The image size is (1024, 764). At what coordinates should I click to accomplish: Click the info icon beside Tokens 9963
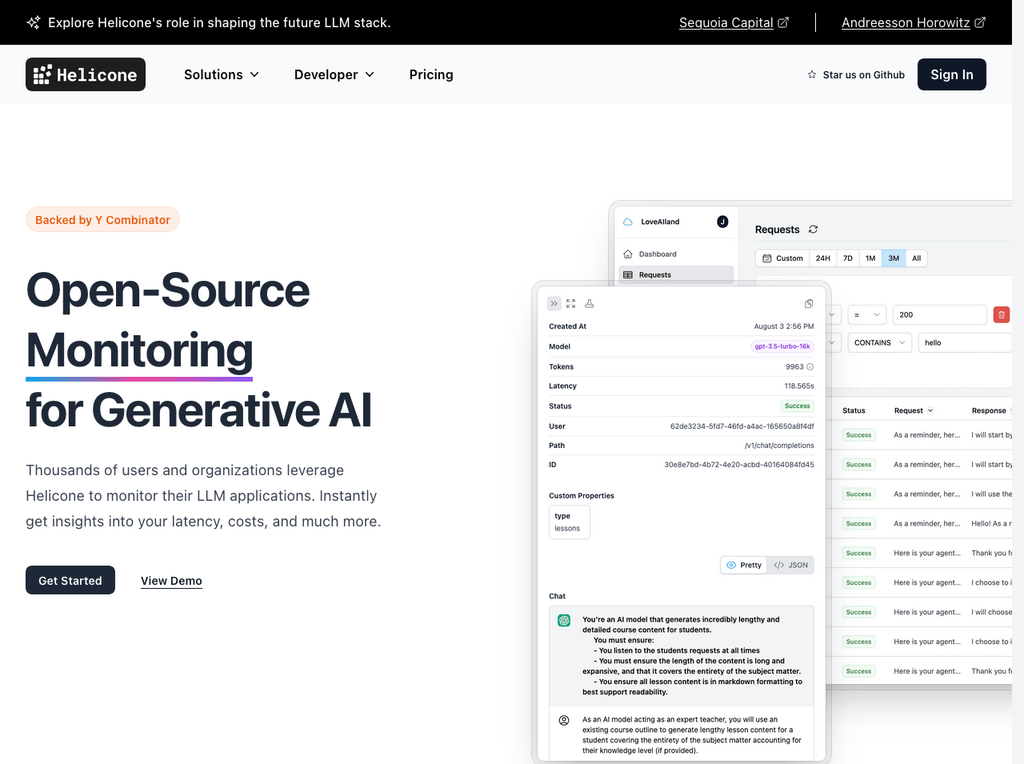(x=810, y=367)
